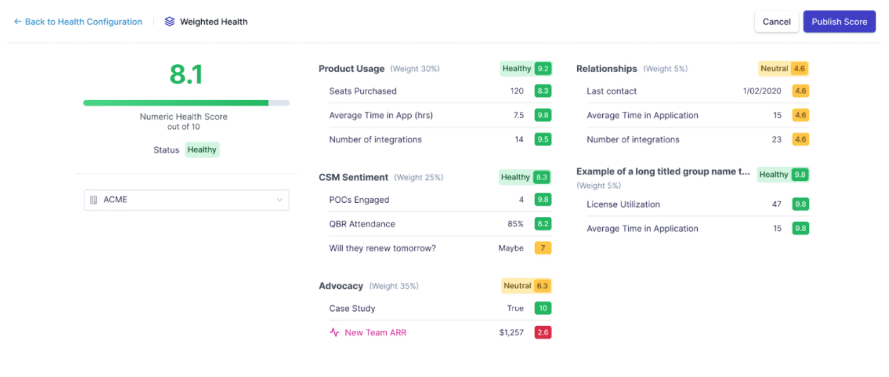Go back to Health Configuration
The width and height of the screenshot is (889, 377).
pos(78,22)
